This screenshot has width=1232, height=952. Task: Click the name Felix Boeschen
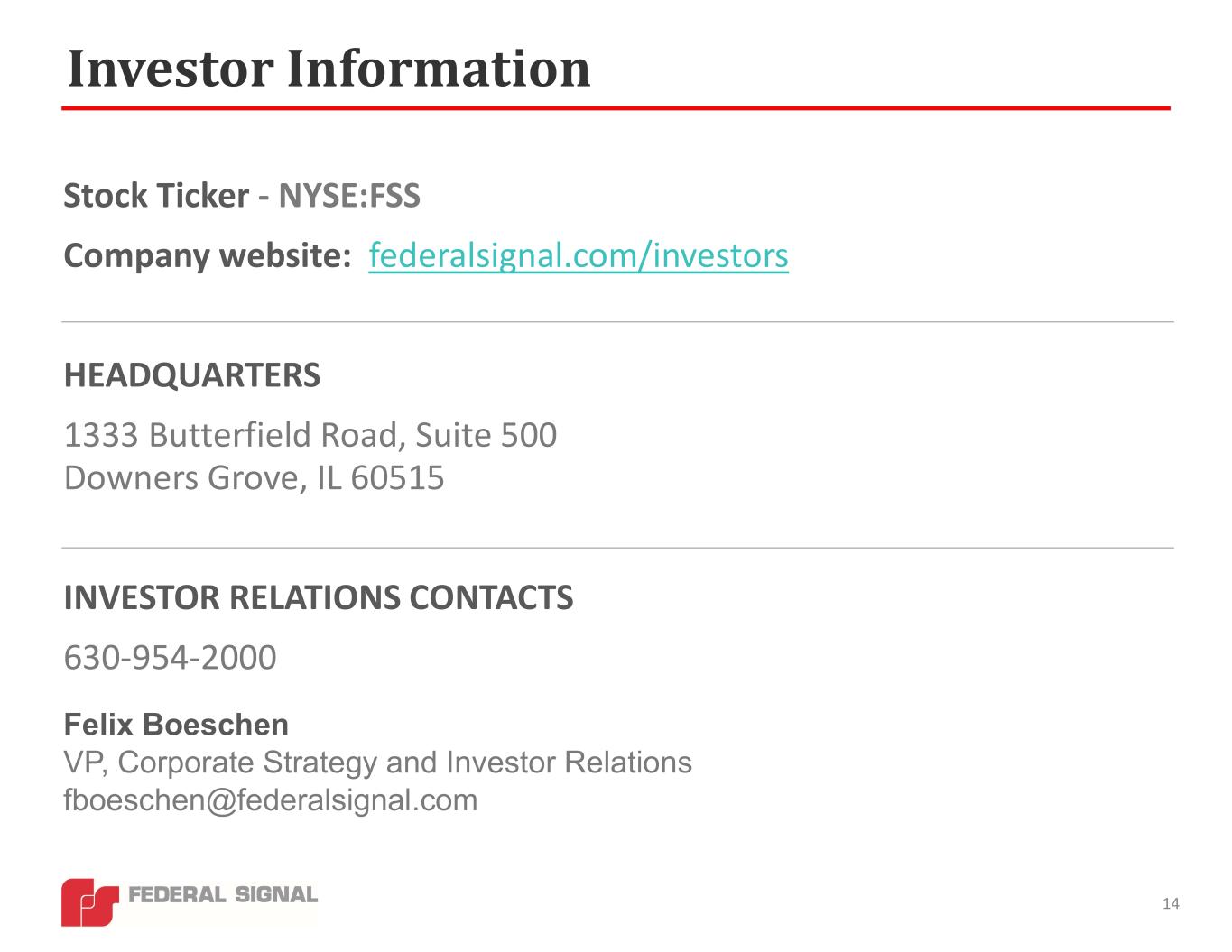[x=176, y=725]
